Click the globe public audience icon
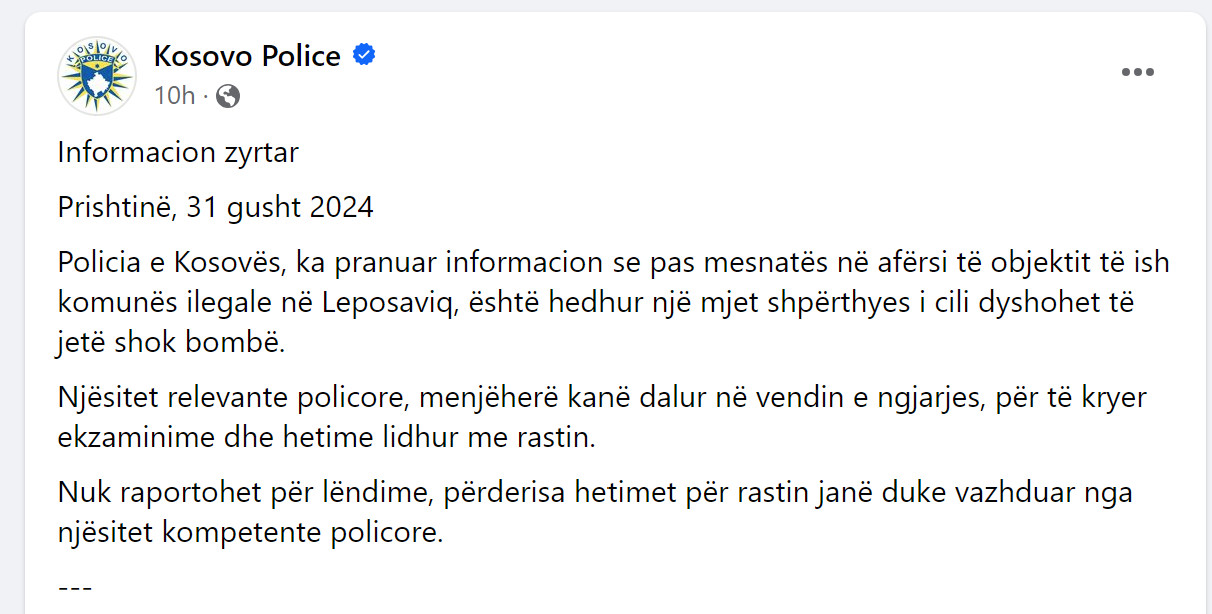Image resolution: width=1212 pixels, height=614 pixels. (x=228, y=96)
